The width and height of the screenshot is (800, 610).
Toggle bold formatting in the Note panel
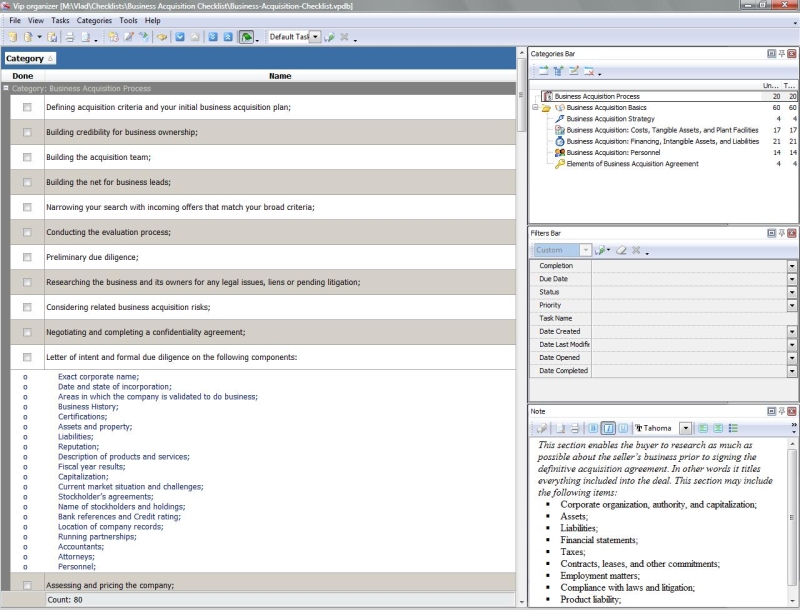pyautogui.click(x=593, y=428)
